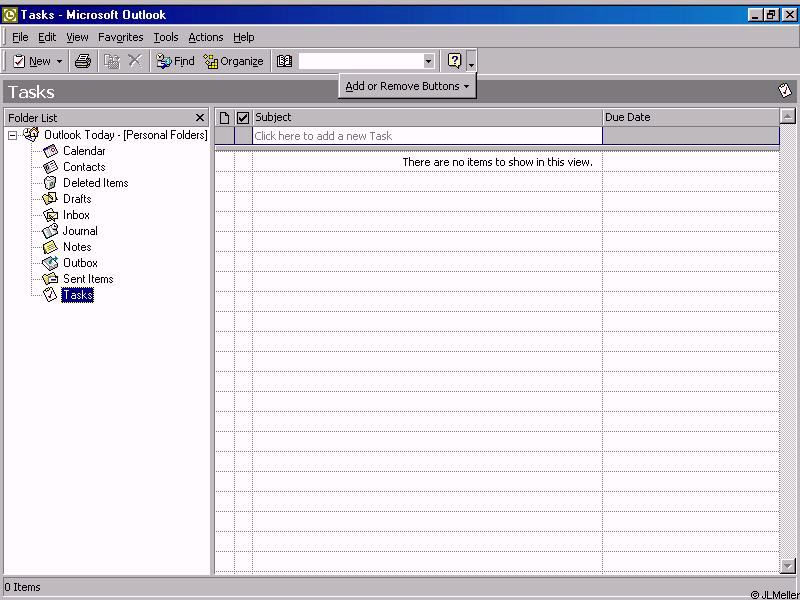The image size is (800, 600).
Task: Click the Calendar folder icon
Action: point(51,151)
